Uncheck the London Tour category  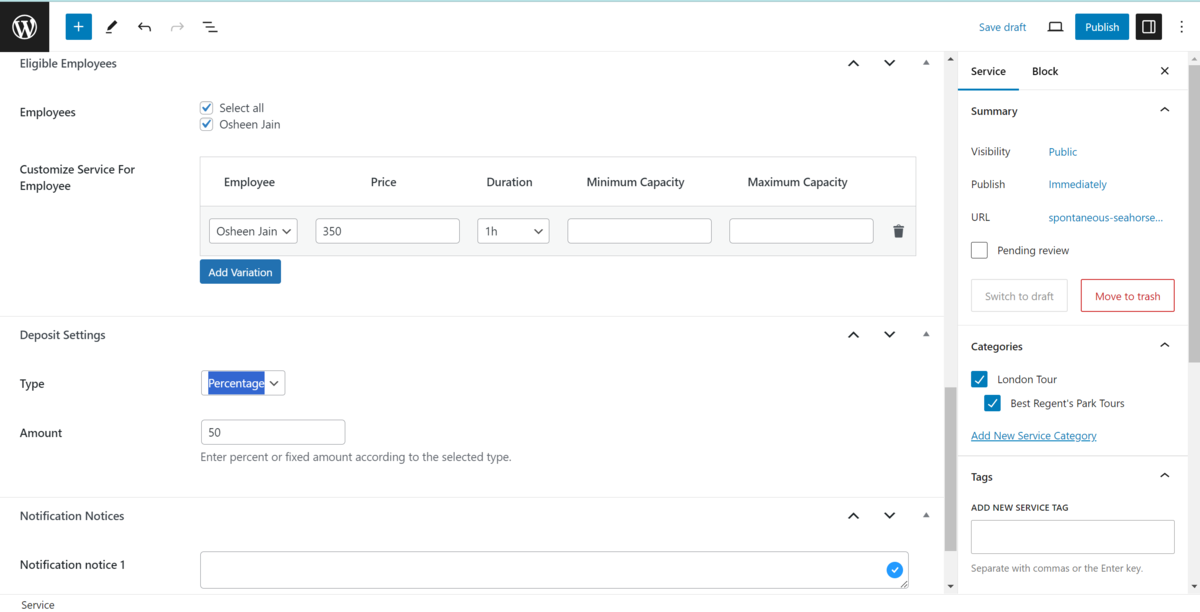coord(980,380)
